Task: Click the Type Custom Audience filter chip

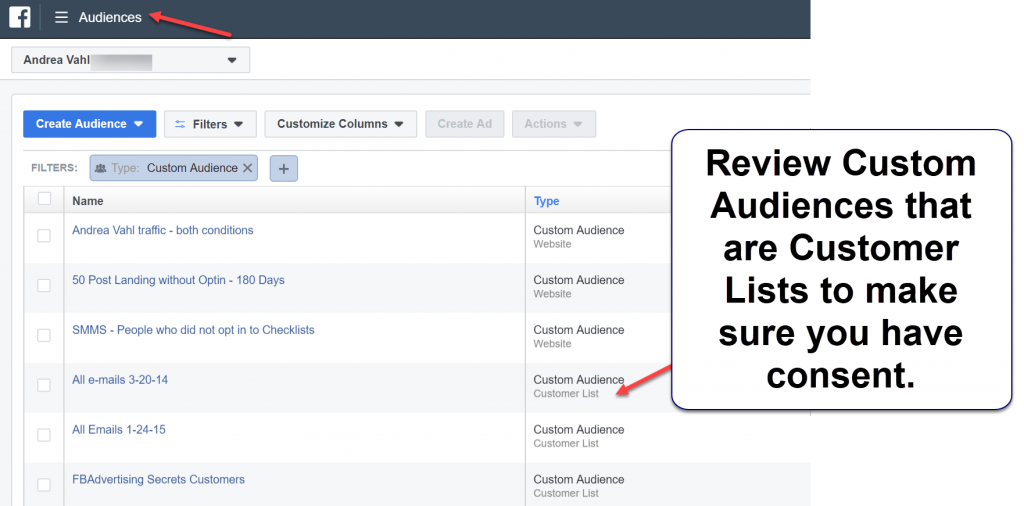Action: 174,168
